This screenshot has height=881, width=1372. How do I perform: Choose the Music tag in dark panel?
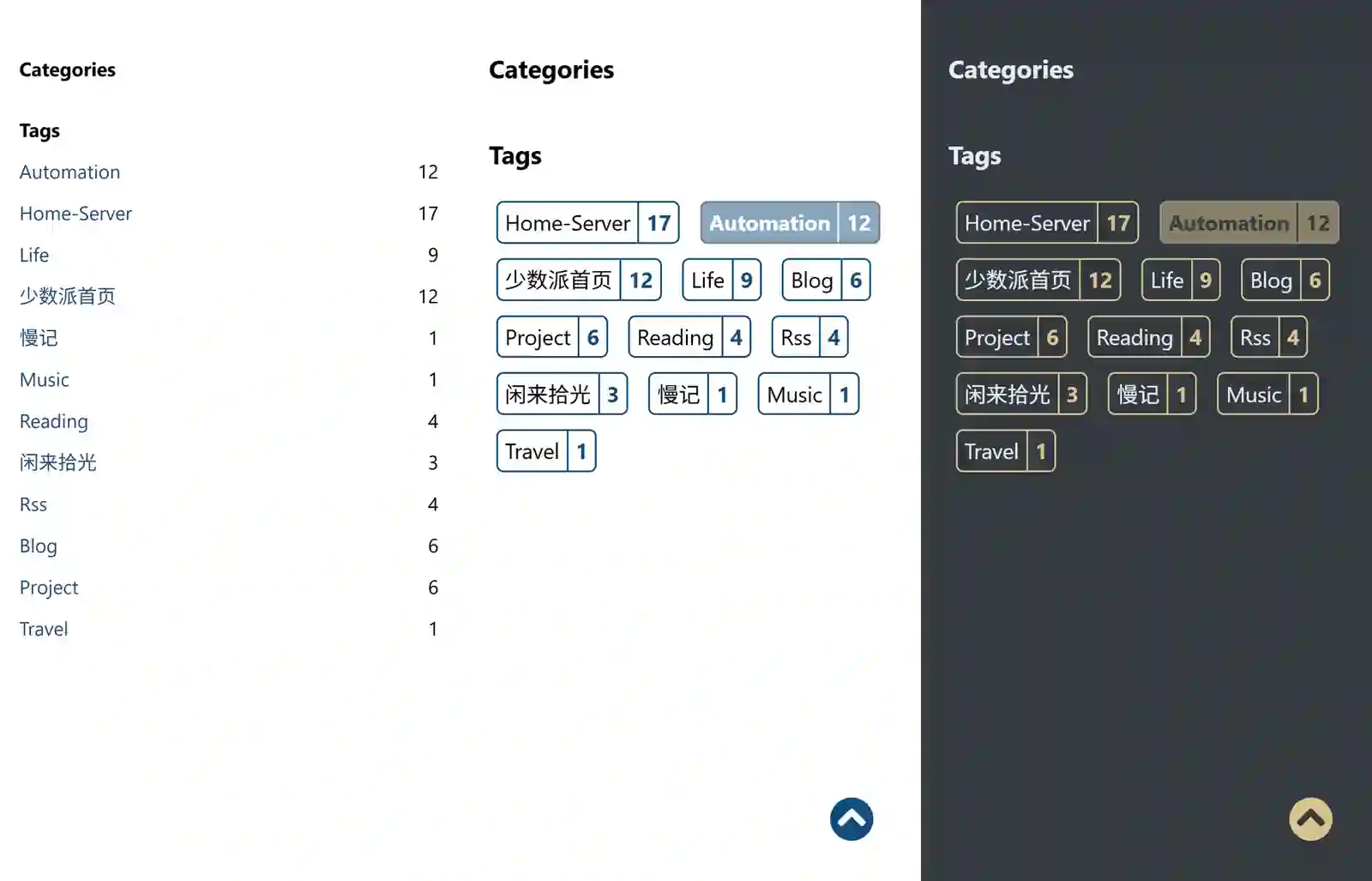[1267, 395]
